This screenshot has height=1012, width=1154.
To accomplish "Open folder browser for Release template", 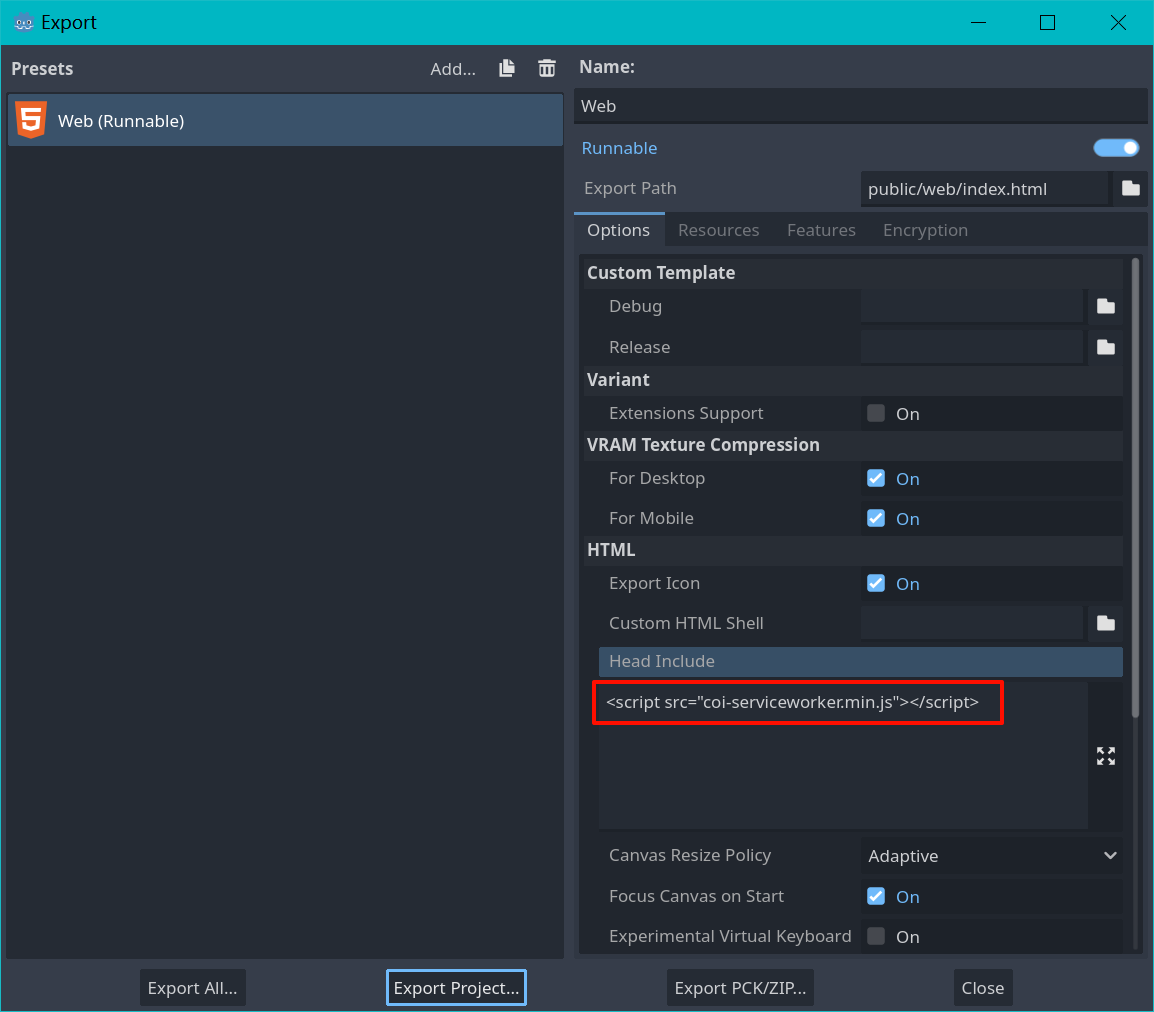I will (x=1105, y=347).
